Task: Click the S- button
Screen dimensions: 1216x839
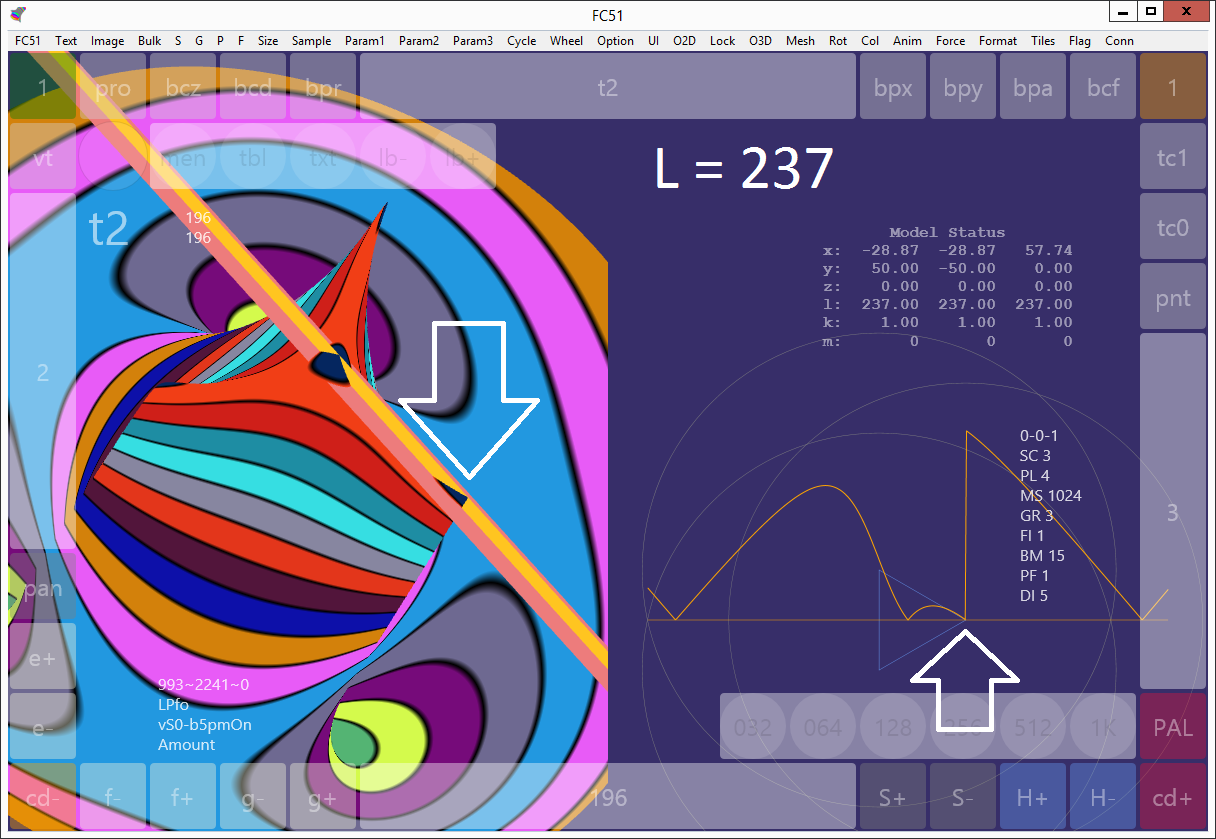Action: [x=963, y=797]
